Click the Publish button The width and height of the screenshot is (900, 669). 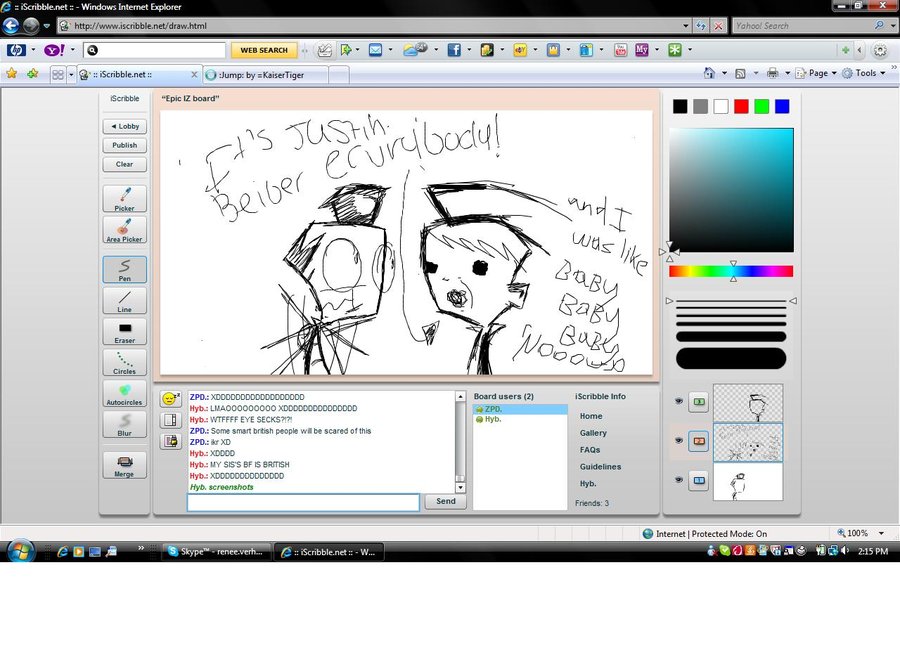point(125,145)
